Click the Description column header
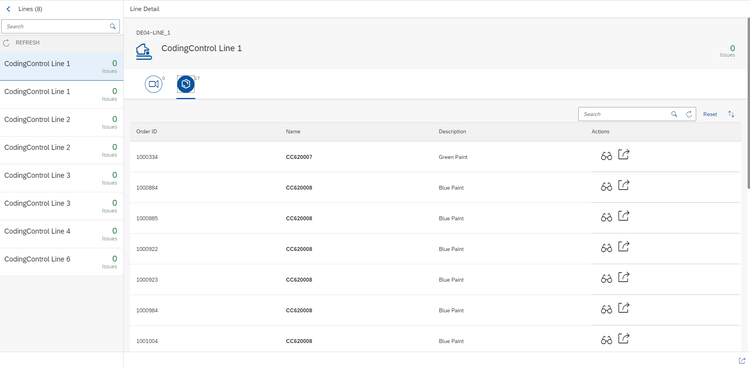 pyautogui.click(x=452, y=132)
